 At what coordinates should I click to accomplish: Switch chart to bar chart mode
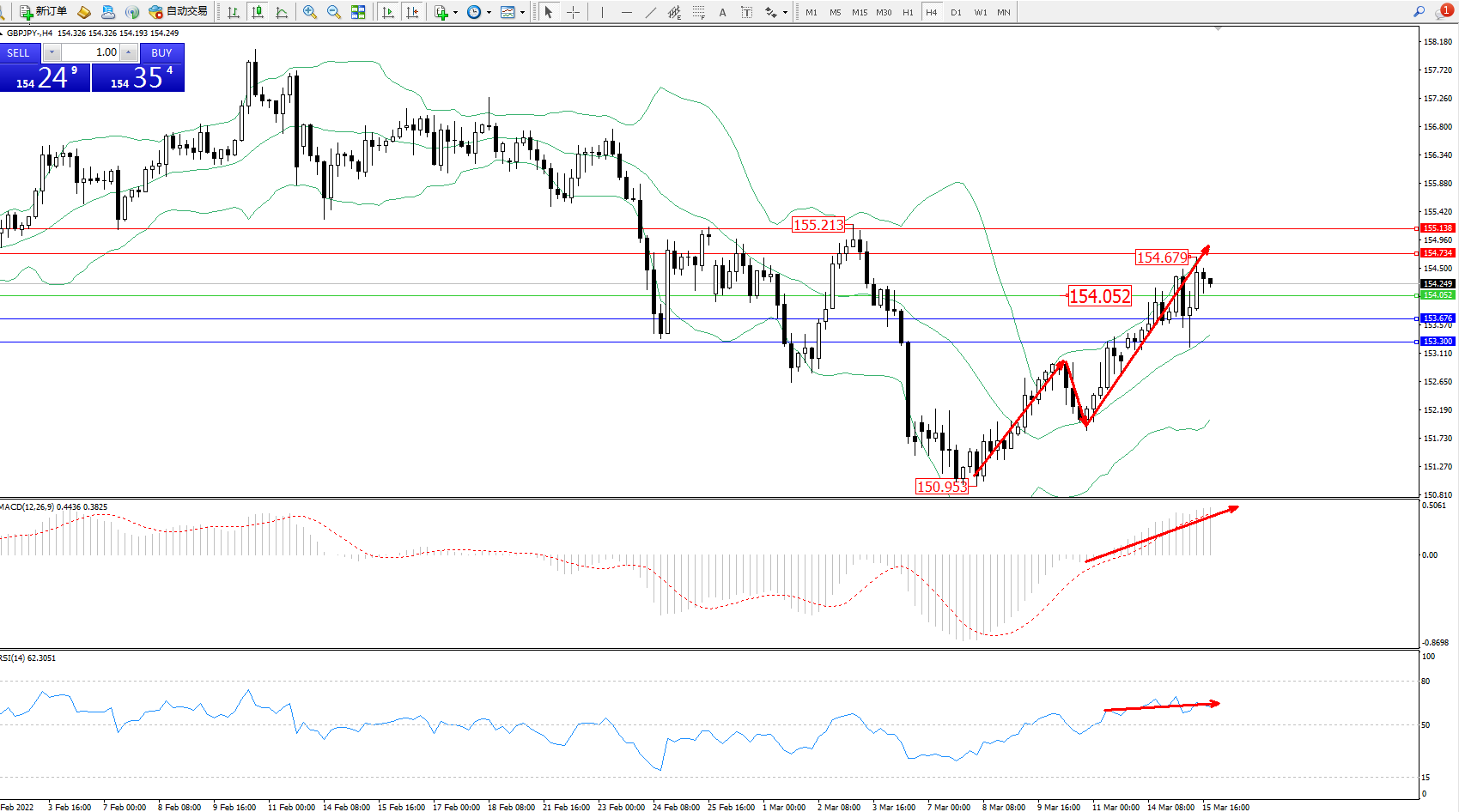(x=233, y=12)
